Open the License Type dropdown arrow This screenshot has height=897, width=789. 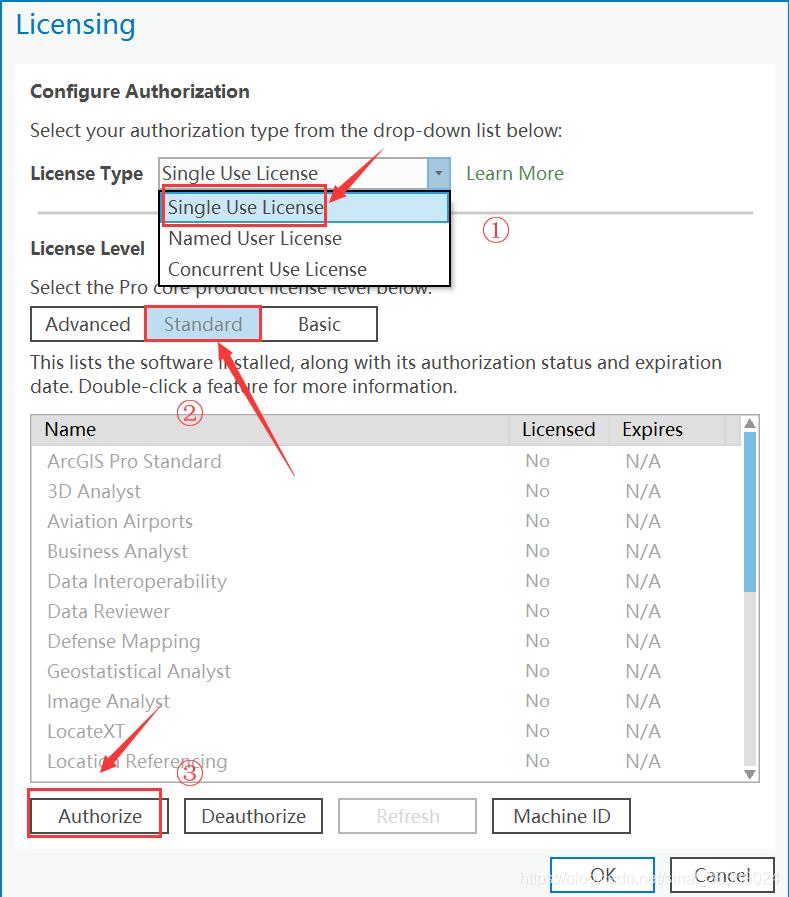(438, 173)
